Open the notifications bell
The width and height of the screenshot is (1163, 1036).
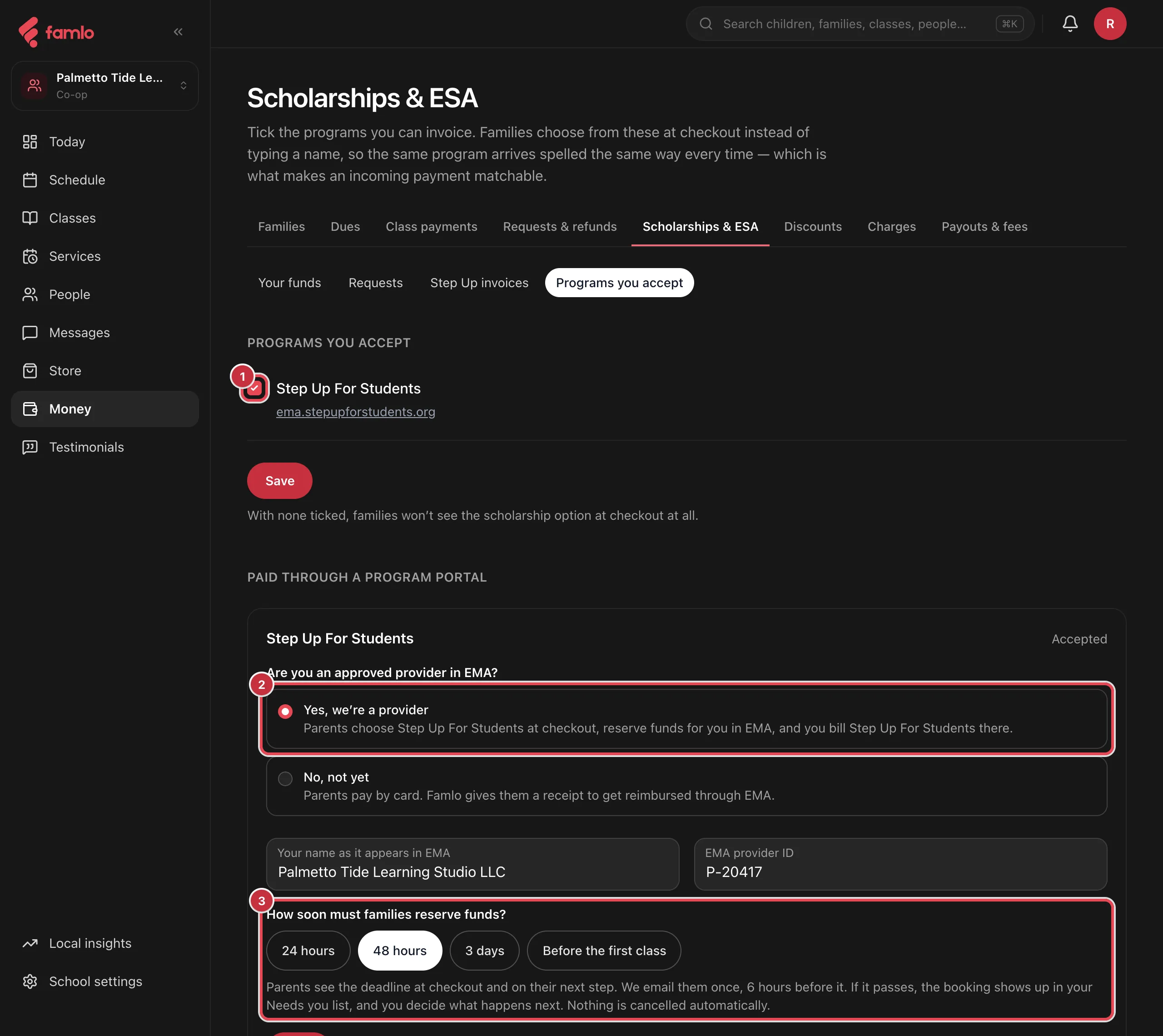tap(1070, 23)
